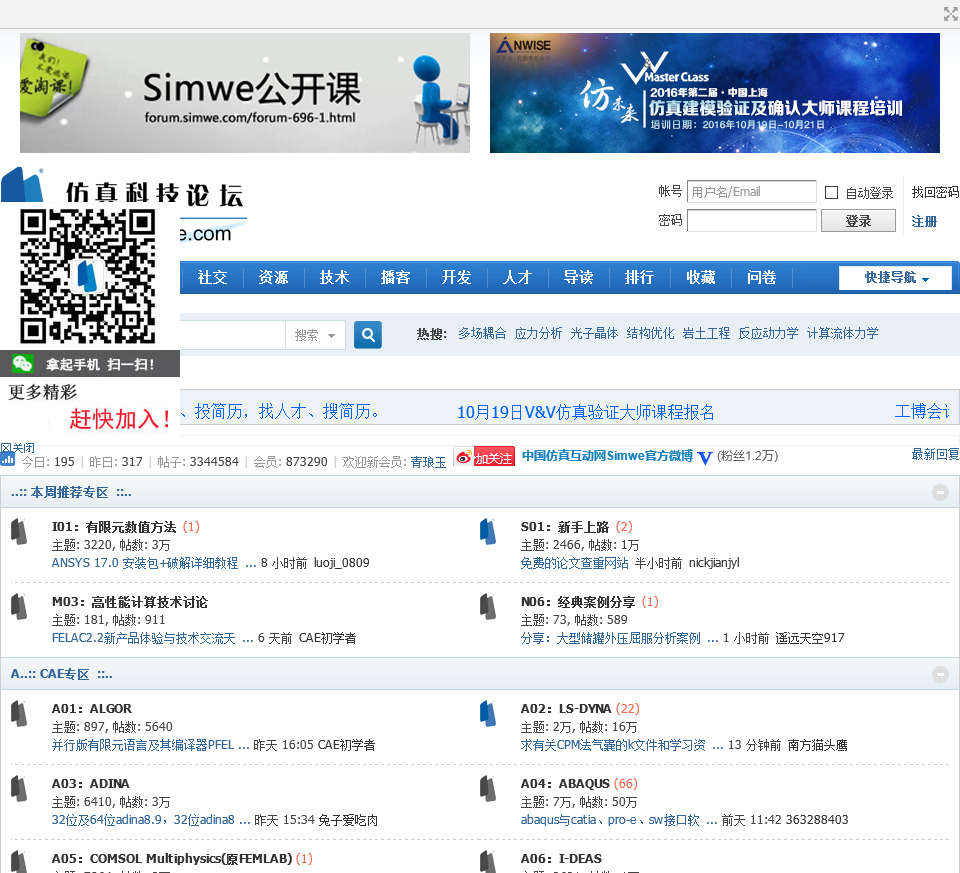Open 10月19日V&V仿真验证大师课程报名 announcement
960x873 pixels.
[586, 412]
